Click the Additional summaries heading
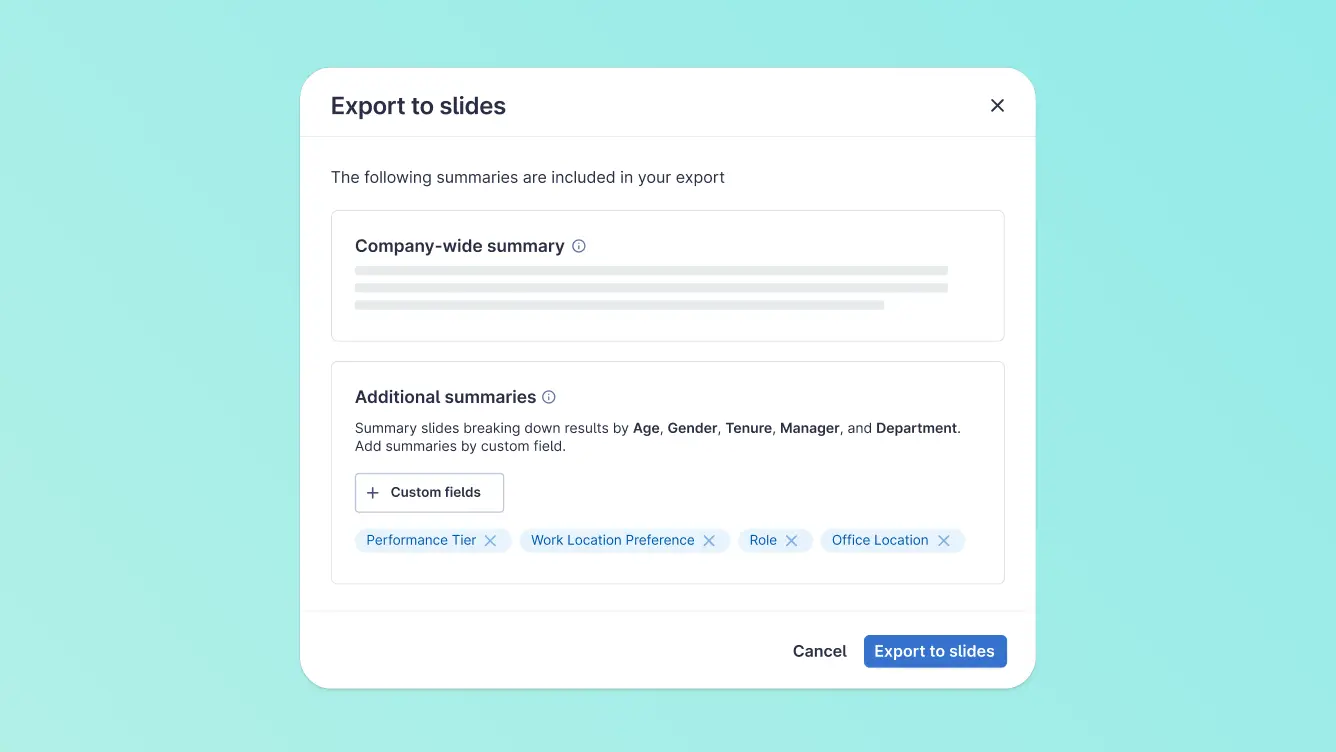The width and height of the screenshot is (1336, 752). point(445,397)
